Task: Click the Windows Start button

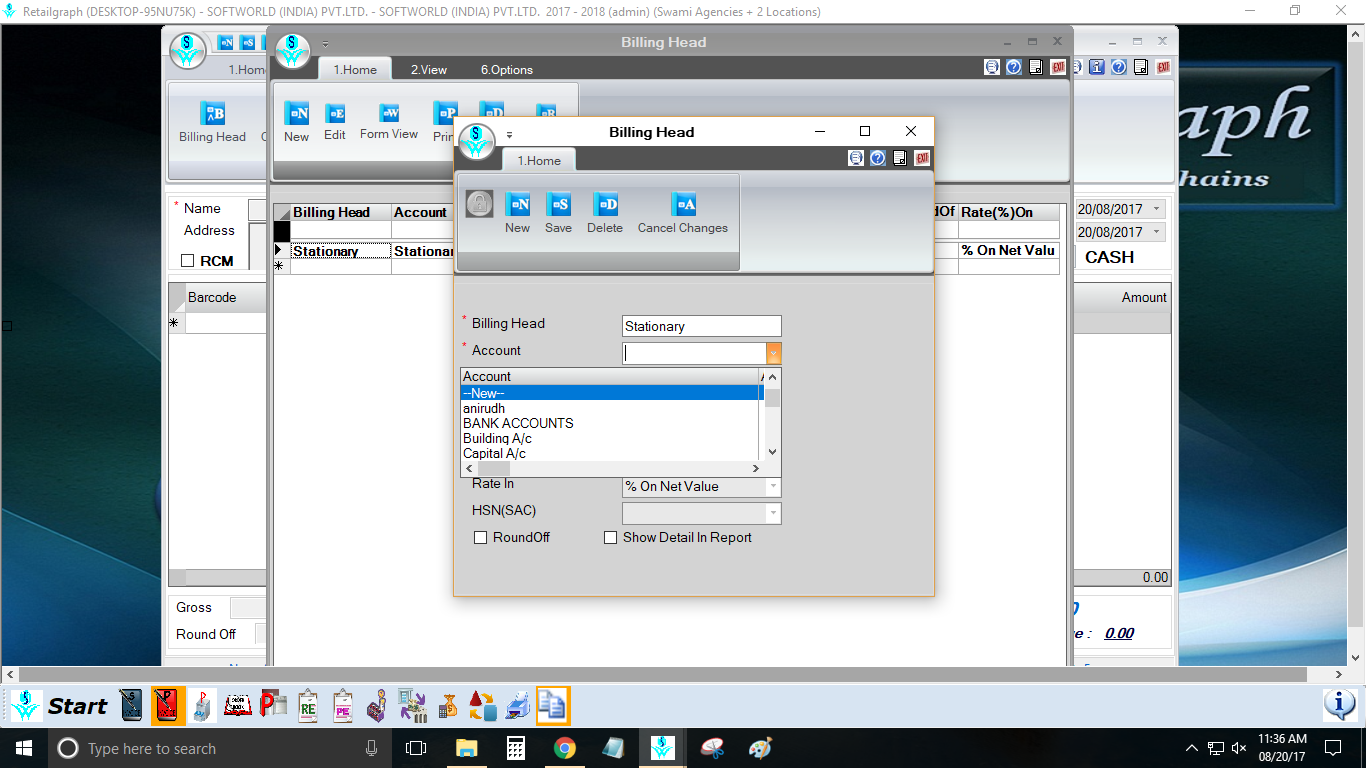Action: pyautogui.click(x=23, y=748)
